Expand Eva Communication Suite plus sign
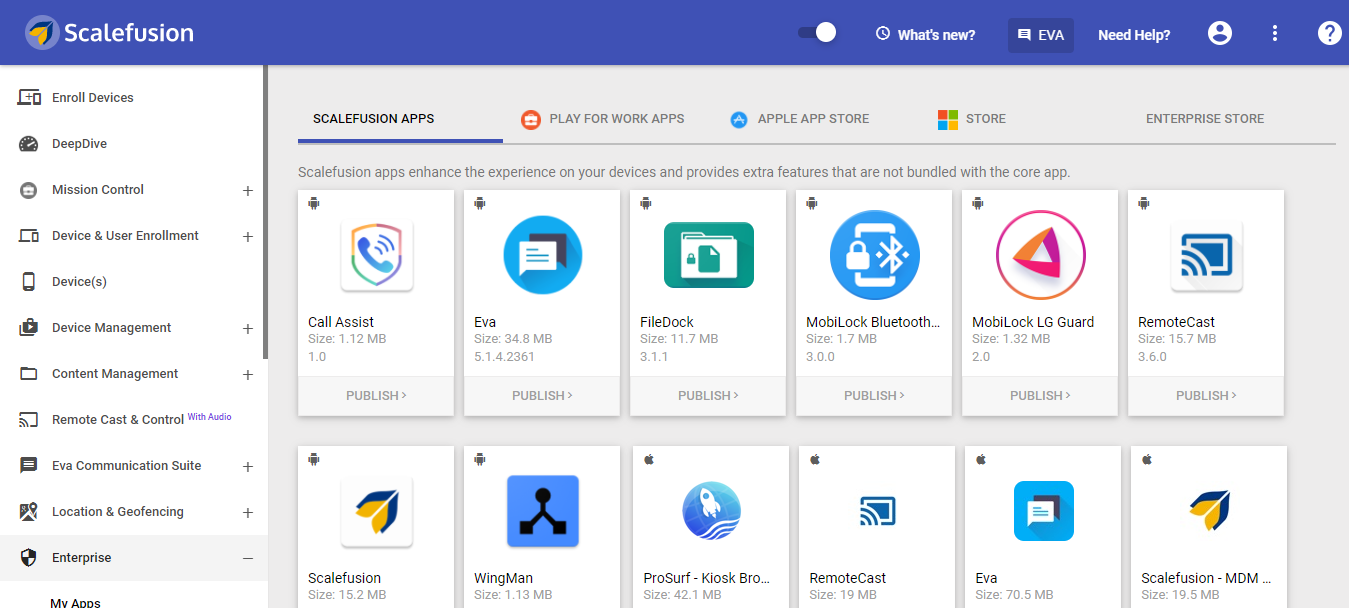The image size is (1349, 608). click(248, 467)
